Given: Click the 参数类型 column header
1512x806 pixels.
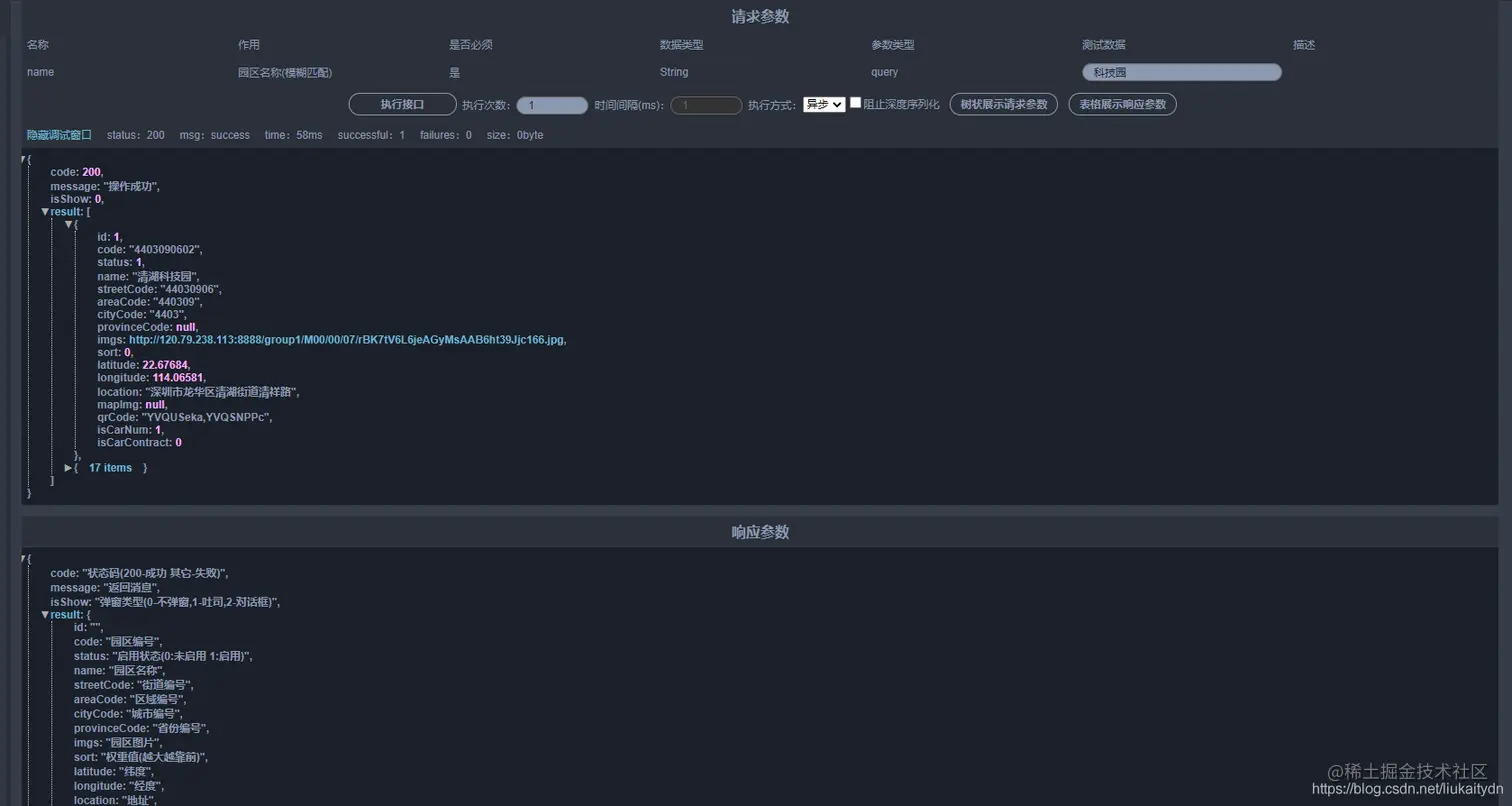Looking at the screenshot, I should 893,45.
